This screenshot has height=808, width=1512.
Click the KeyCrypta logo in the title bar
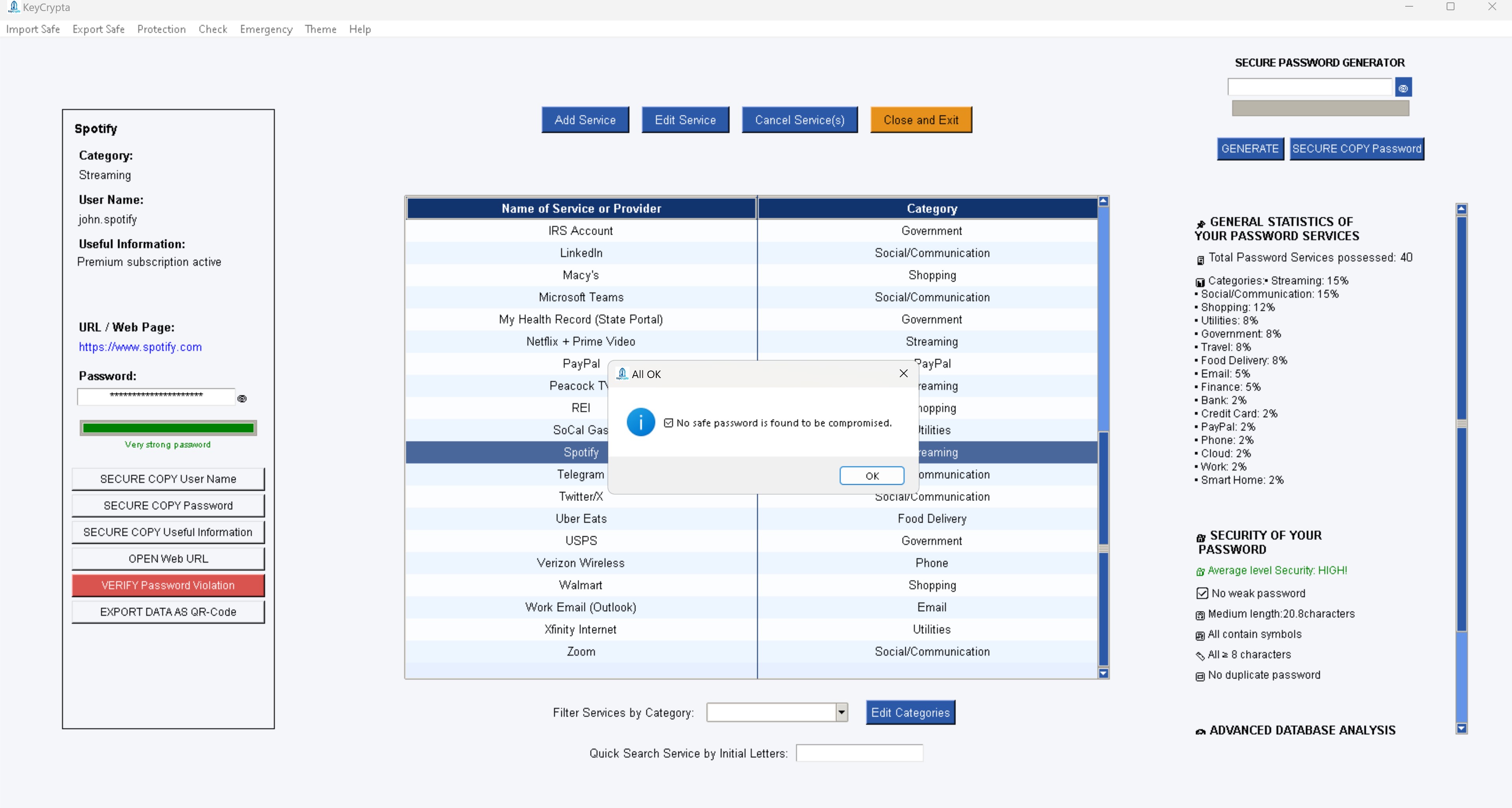pyautogui.click(x=14, y=7)
